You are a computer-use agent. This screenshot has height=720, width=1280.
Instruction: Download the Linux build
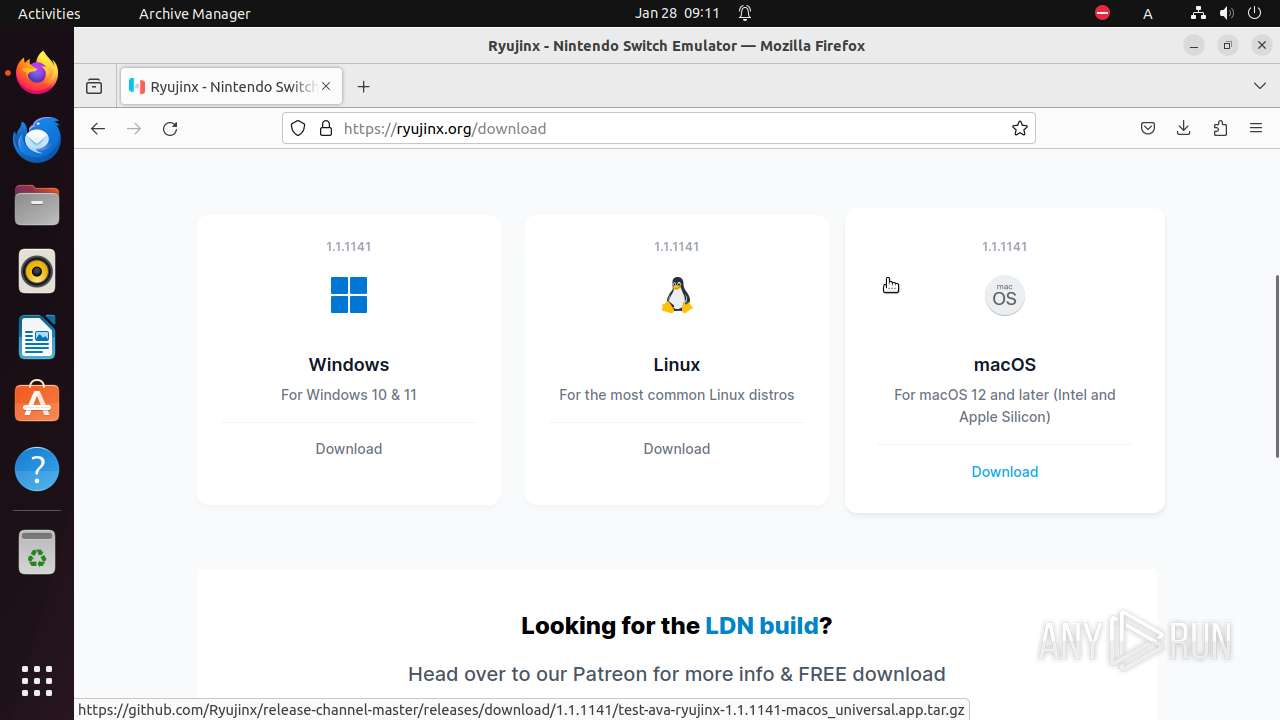point(677,449)
